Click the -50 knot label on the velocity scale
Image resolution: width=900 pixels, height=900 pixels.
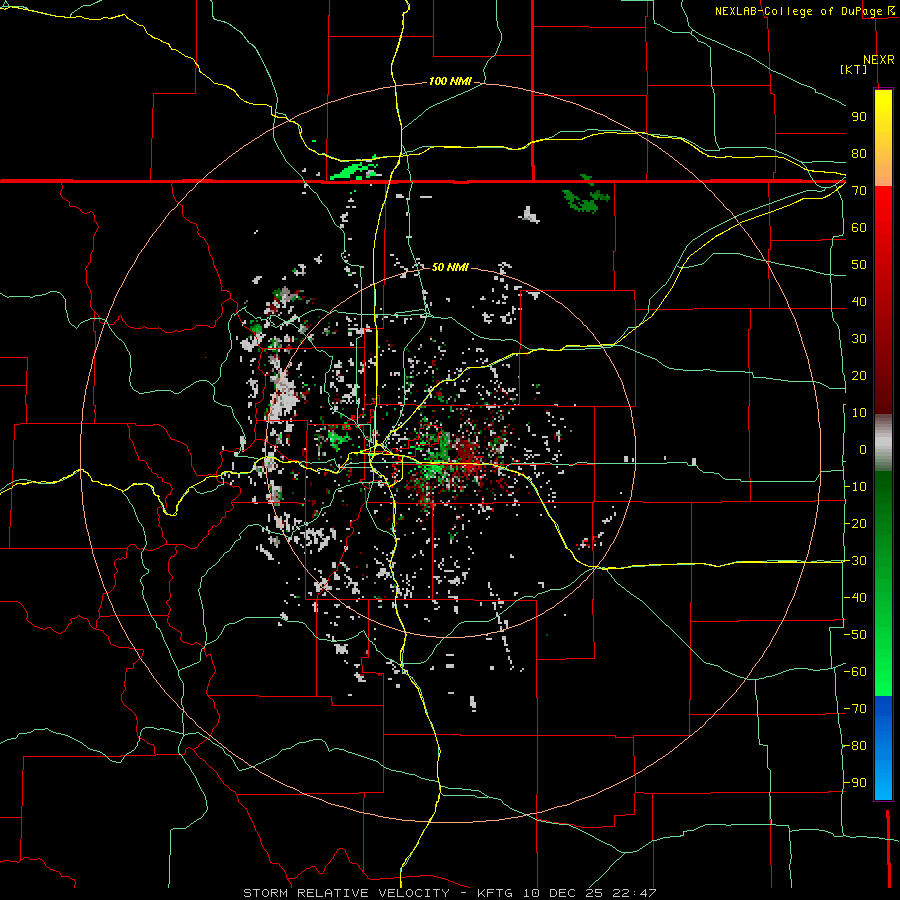855,635
